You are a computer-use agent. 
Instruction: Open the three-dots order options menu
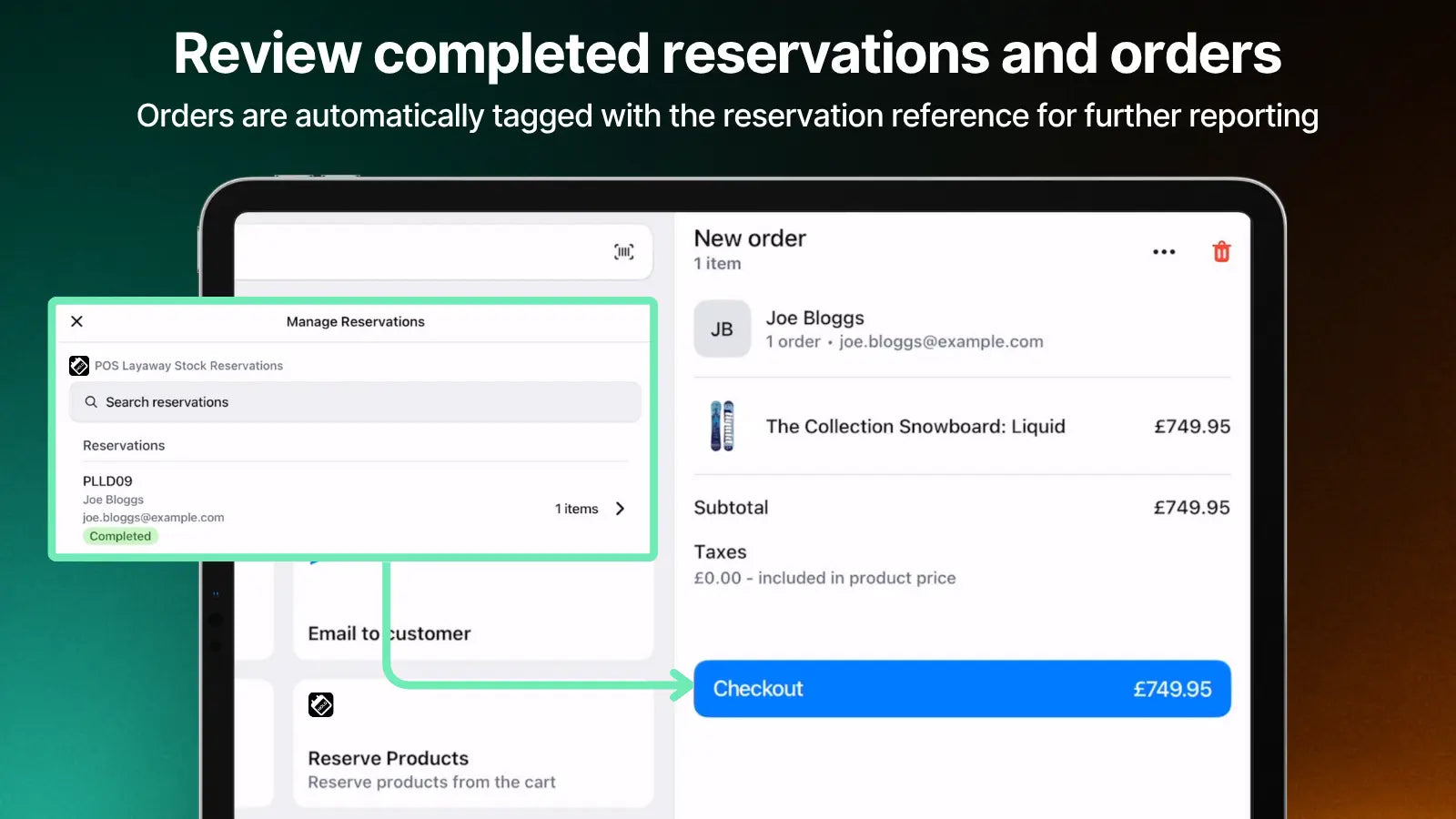point(1164,252)
